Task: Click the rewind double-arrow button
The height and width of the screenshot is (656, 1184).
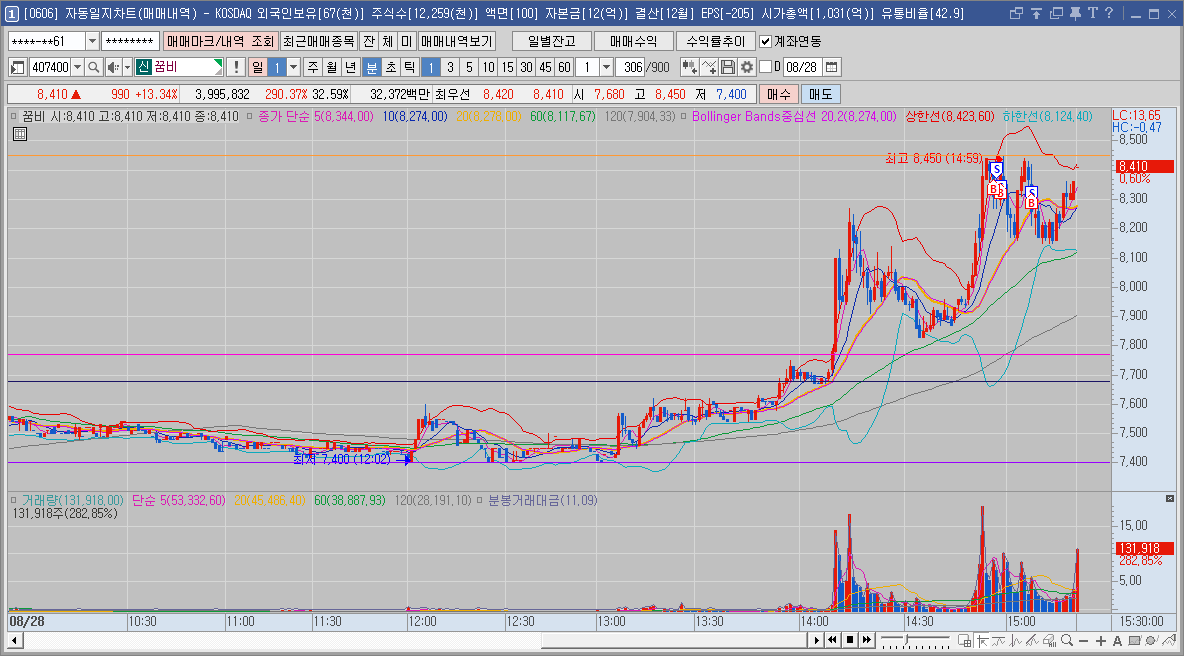Action: pyautogui.click(x=832, y=640)
